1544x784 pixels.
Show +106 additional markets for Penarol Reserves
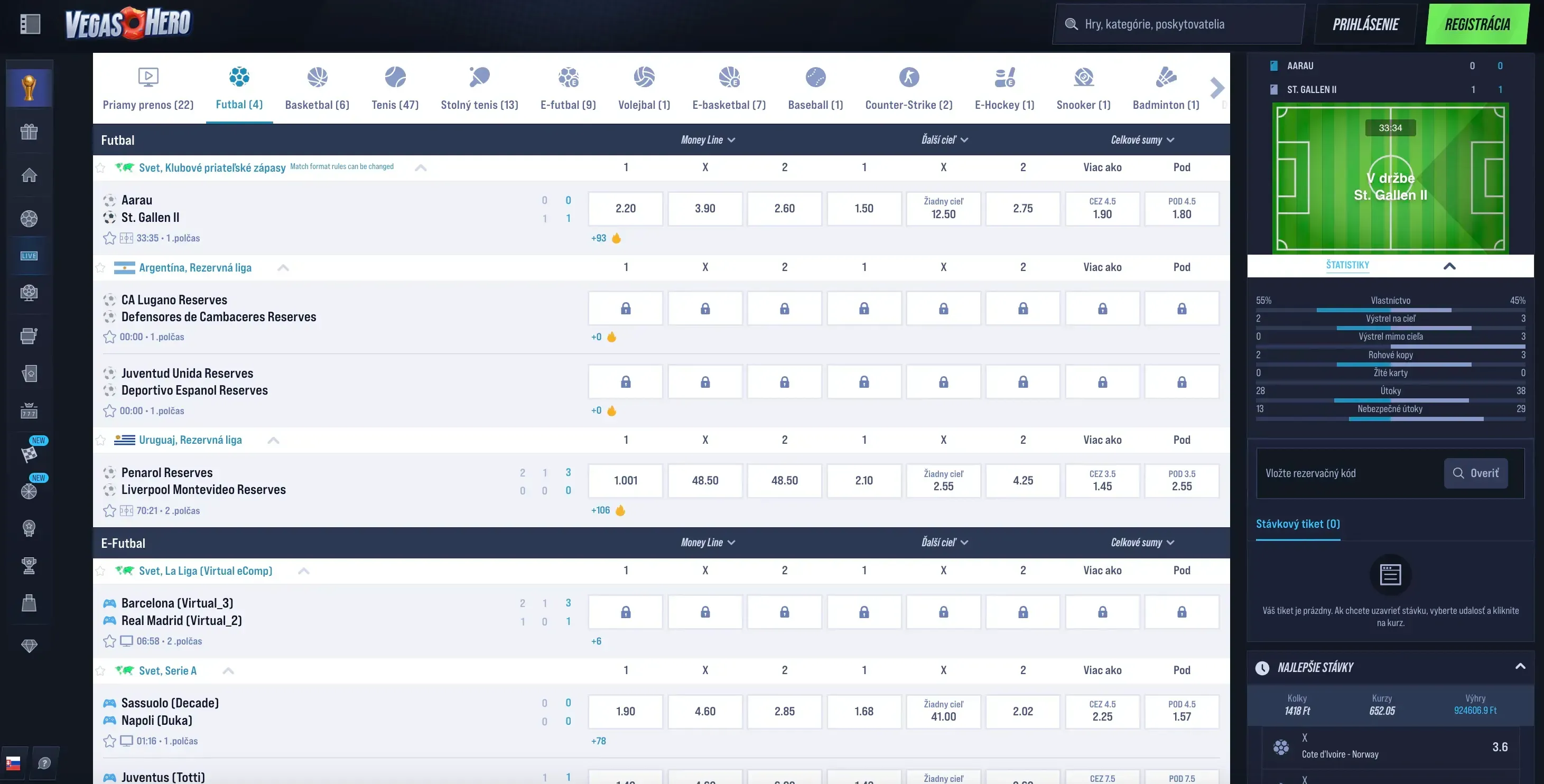601,510
